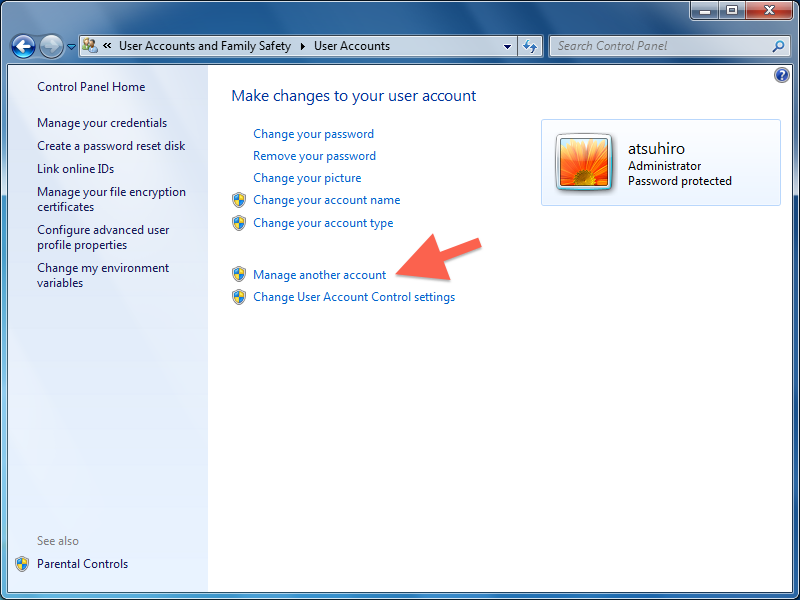Screen dimensions: 800x600
Task: Open Manage your credentials
Action: (x=102, y=123)
